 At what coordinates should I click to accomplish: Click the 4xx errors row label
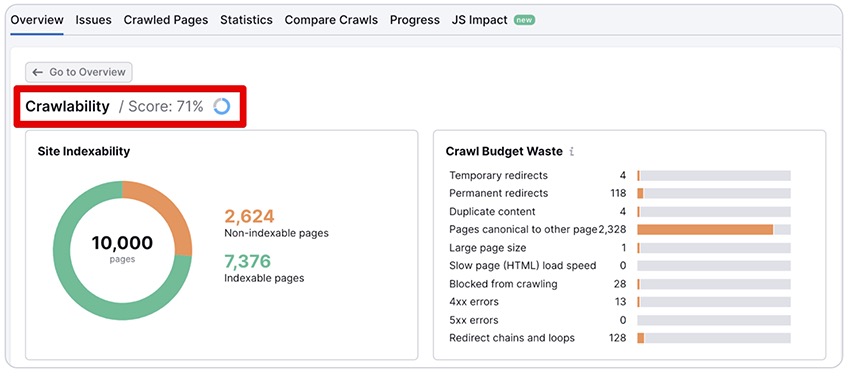474,302
